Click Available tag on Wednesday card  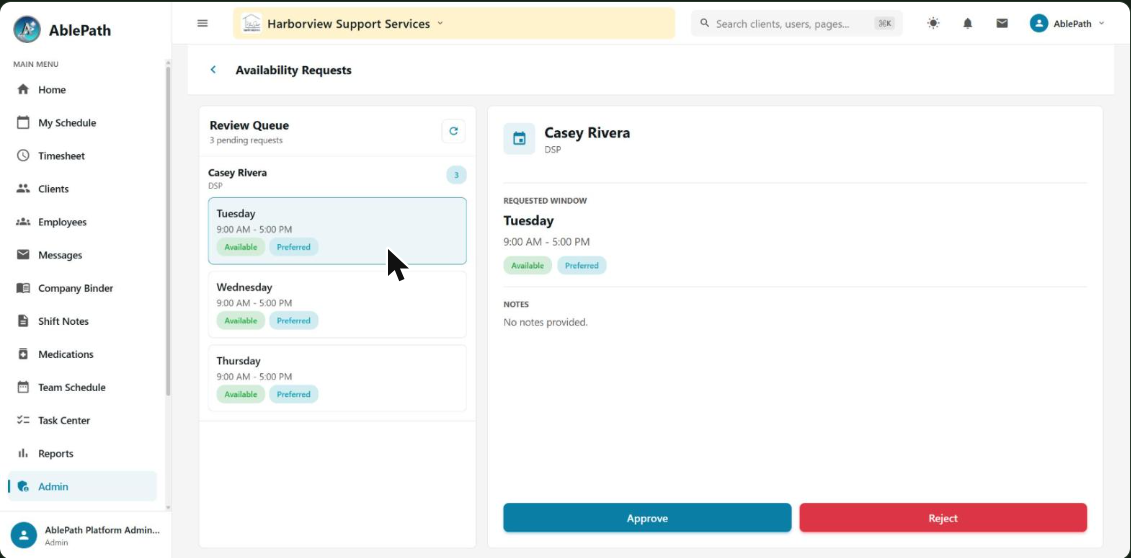[240, 320]
